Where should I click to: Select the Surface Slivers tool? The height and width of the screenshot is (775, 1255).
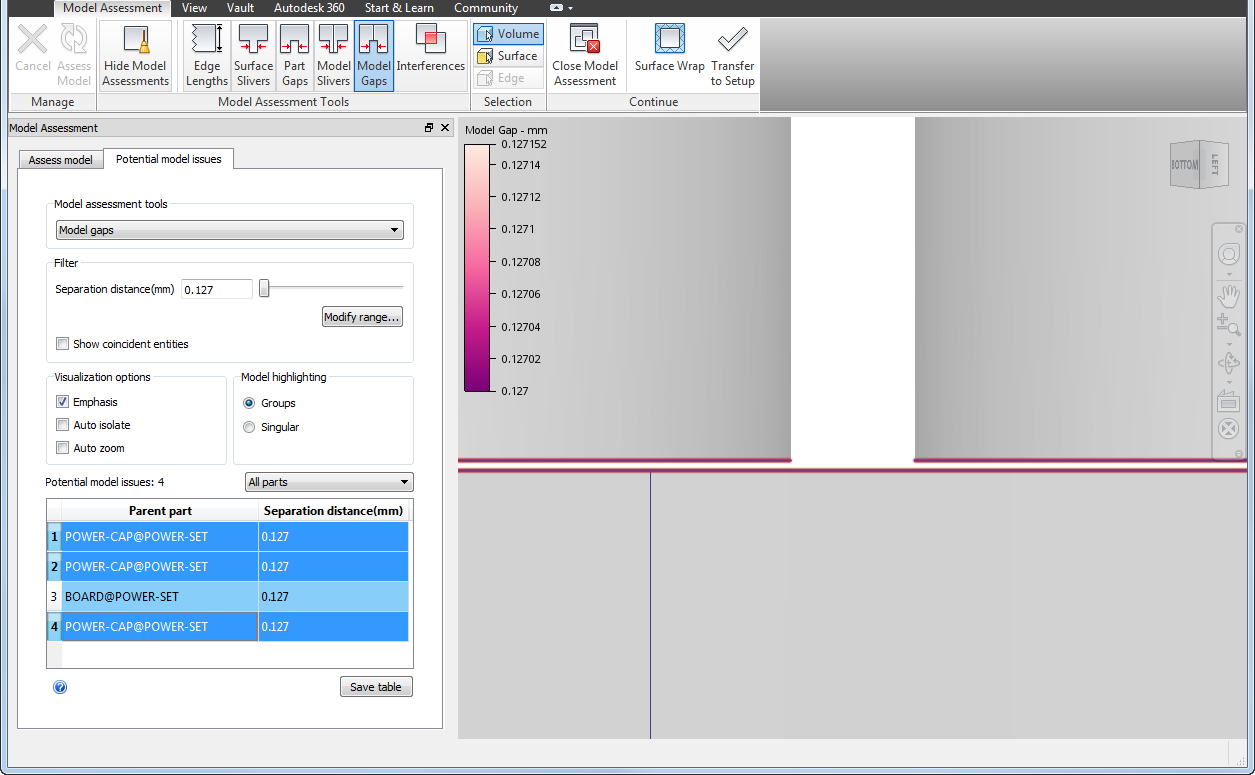coord(253,55)
